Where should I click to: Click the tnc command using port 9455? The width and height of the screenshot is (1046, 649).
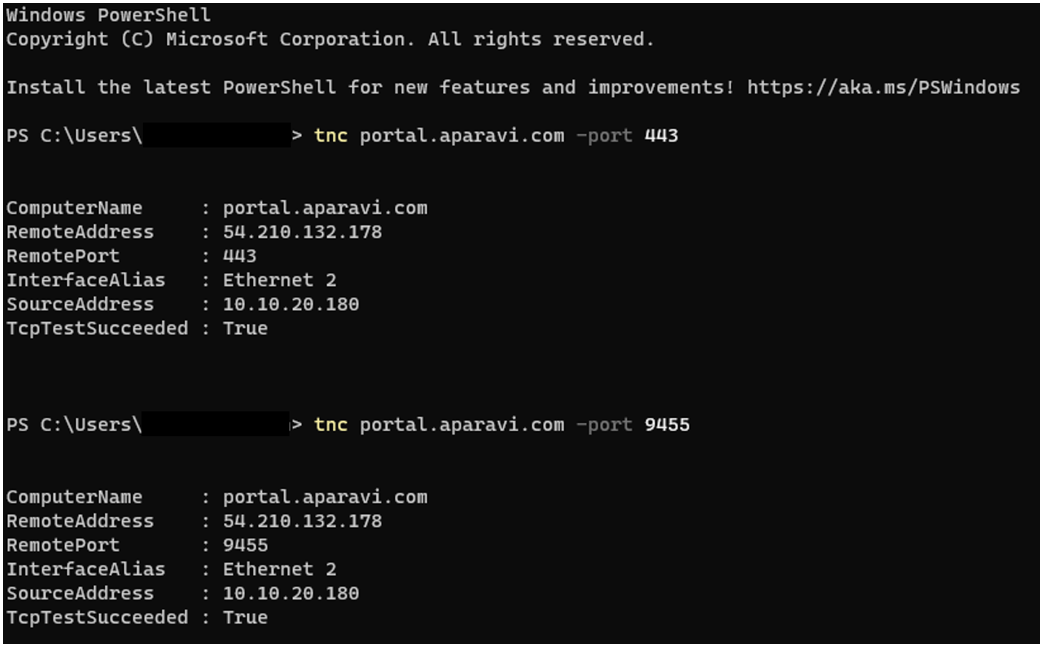click(501, 425)
